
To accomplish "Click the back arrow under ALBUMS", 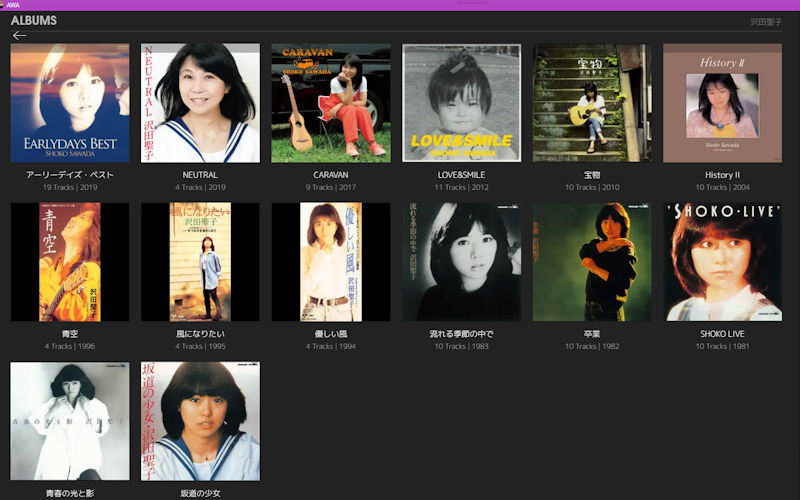I will pyautogui.click(x=19, y=36).
